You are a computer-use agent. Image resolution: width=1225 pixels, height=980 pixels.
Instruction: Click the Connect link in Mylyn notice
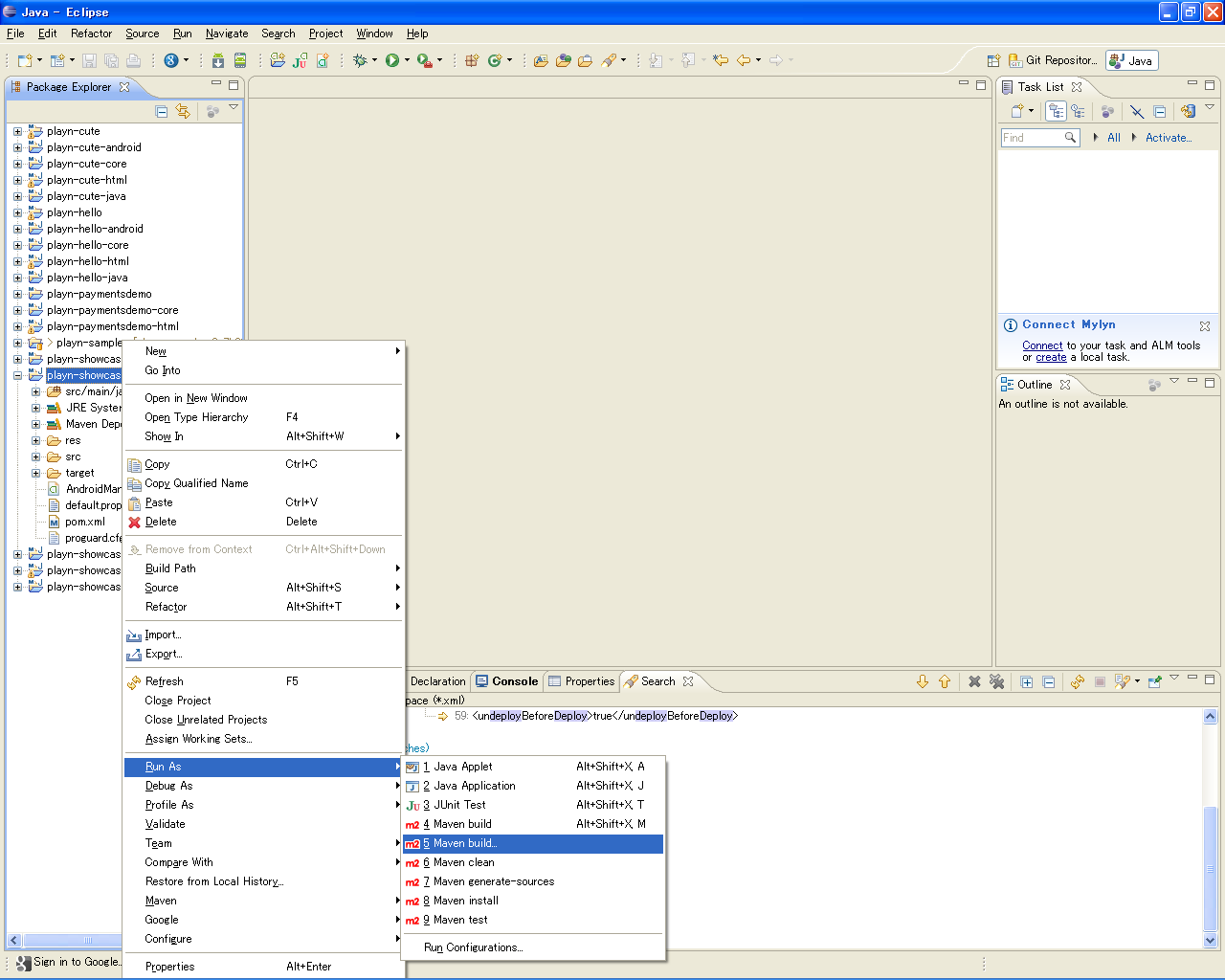click(x=1042, y=345)
